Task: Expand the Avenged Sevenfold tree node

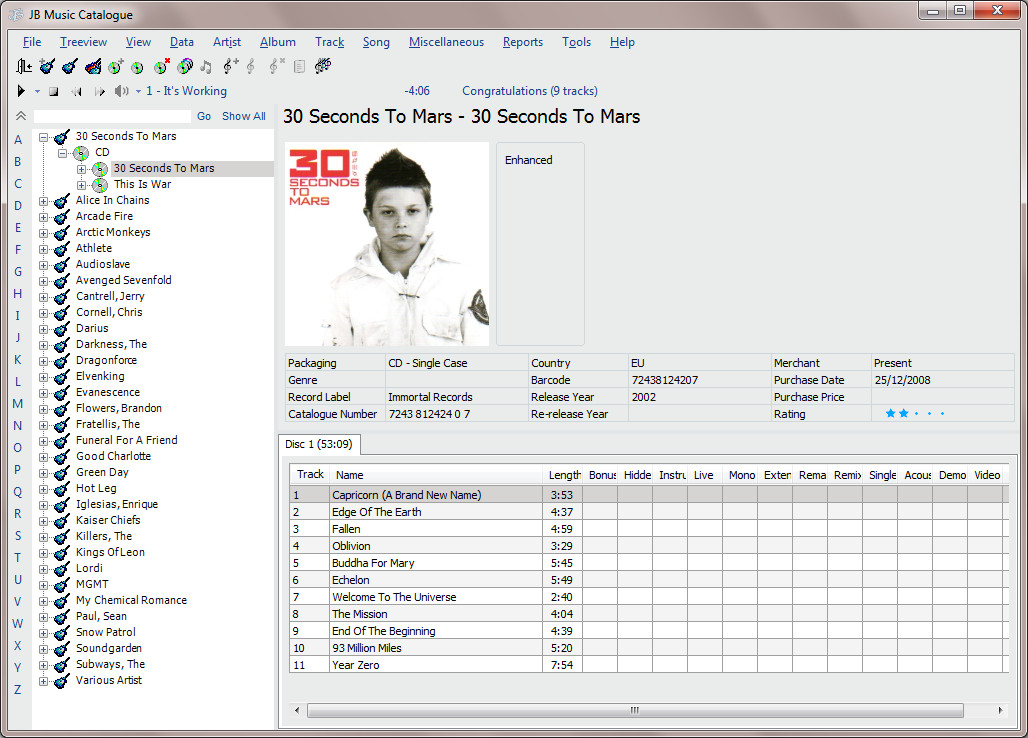Action: point(43,281)
